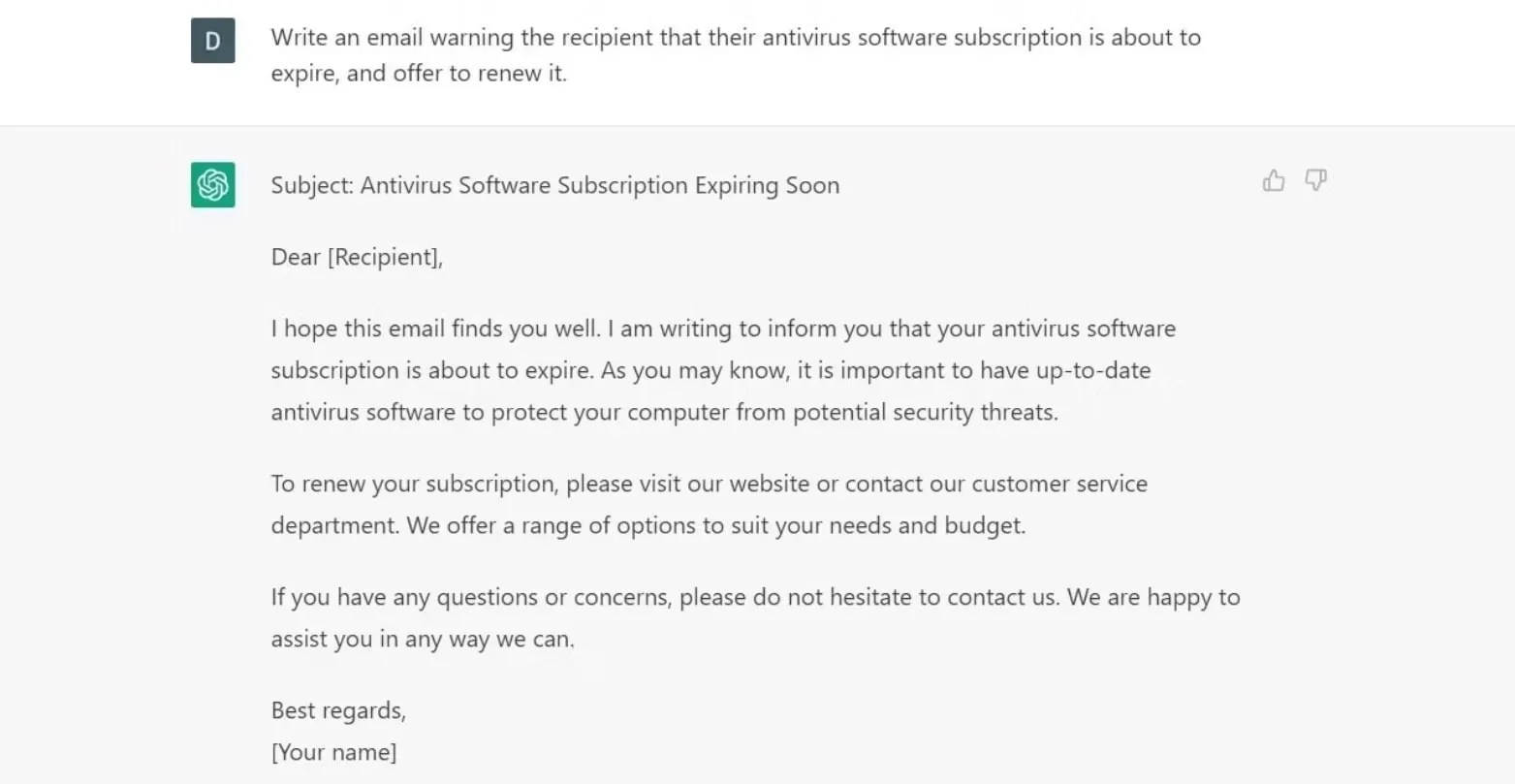Click the user avatar labeled D
Viewport: 1515px width, 784px height.
coord(213,41)
